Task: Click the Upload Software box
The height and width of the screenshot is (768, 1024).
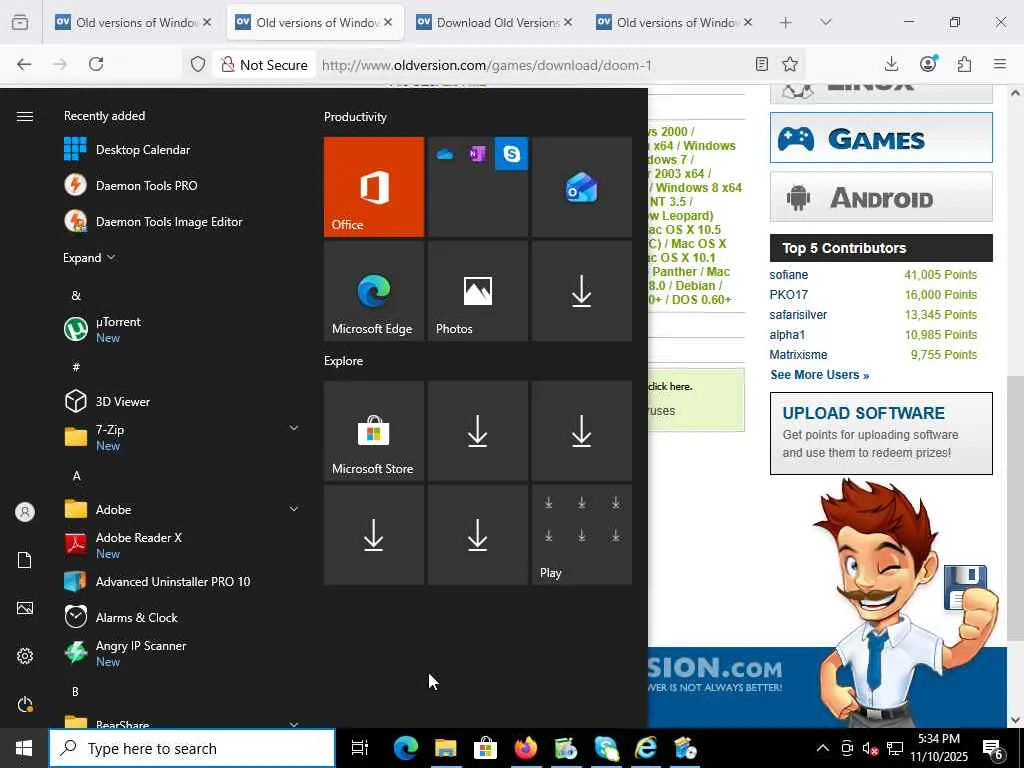Action: point(881,434)
